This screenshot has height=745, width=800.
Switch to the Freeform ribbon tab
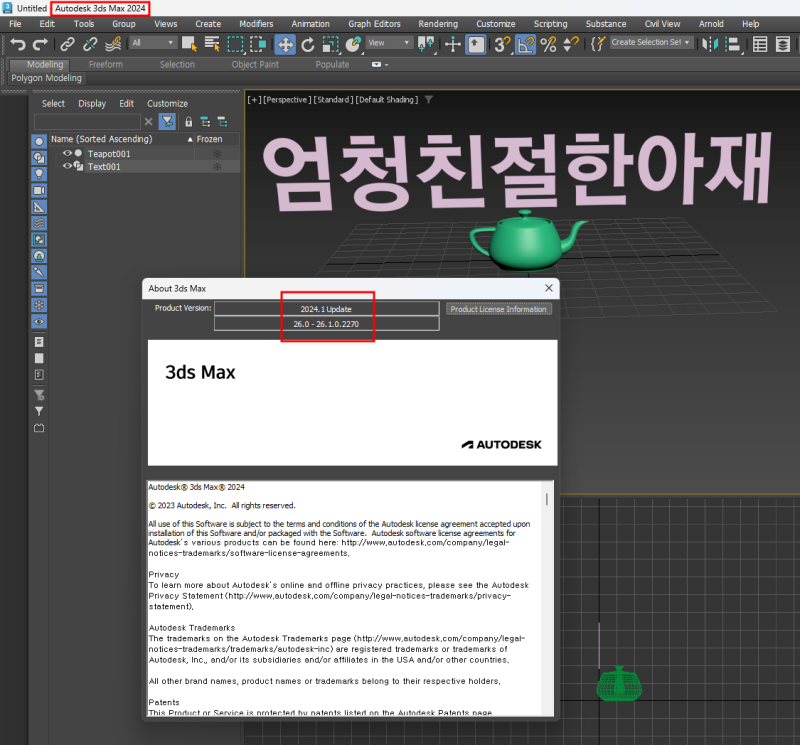pos(106,64)
